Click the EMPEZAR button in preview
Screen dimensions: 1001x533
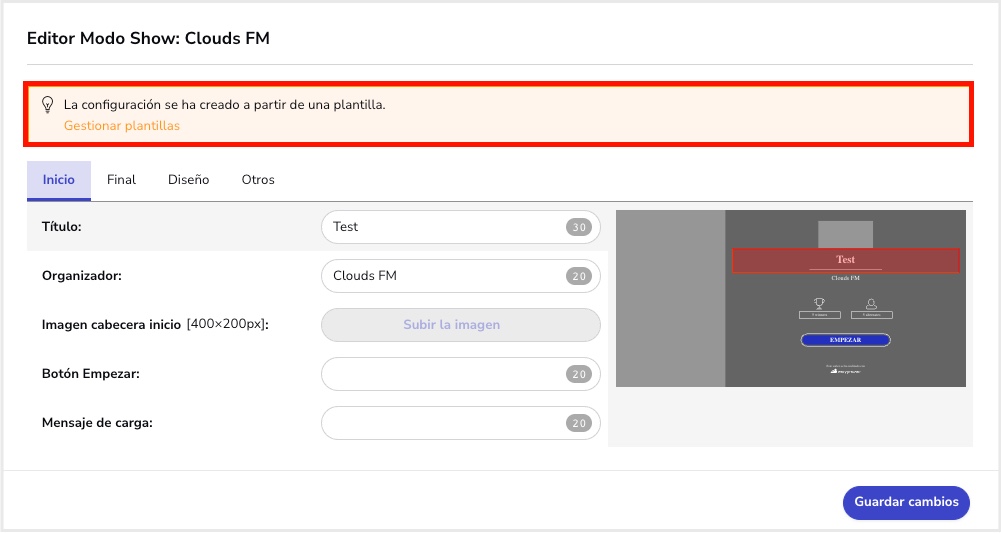(x=845, y=340)
